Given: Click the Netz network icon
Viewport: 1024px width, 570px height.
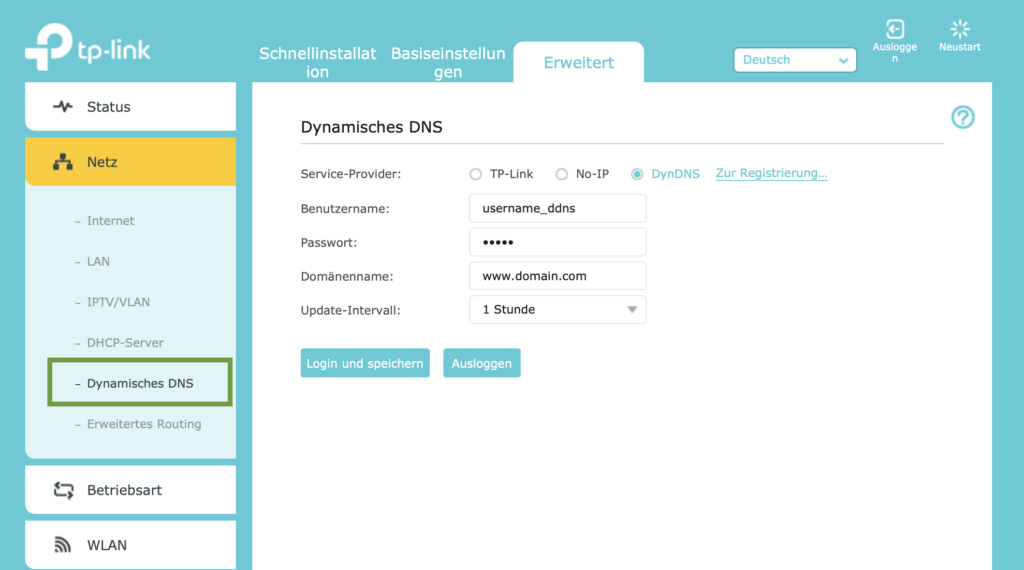Looking at the screenshot, I should coord(63,162).
